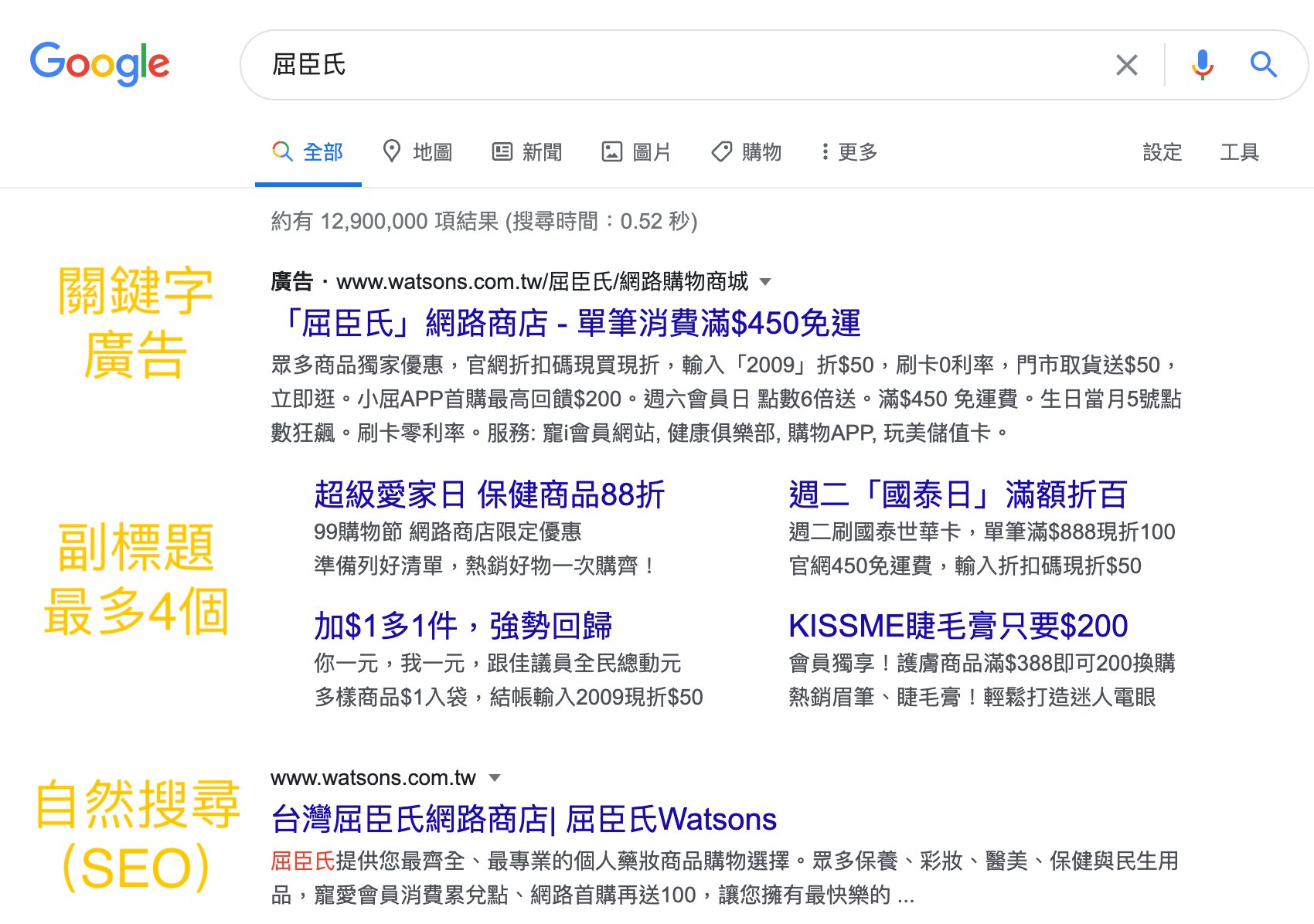Click the three-dot icon beside 更多

(x=826, y=151)
